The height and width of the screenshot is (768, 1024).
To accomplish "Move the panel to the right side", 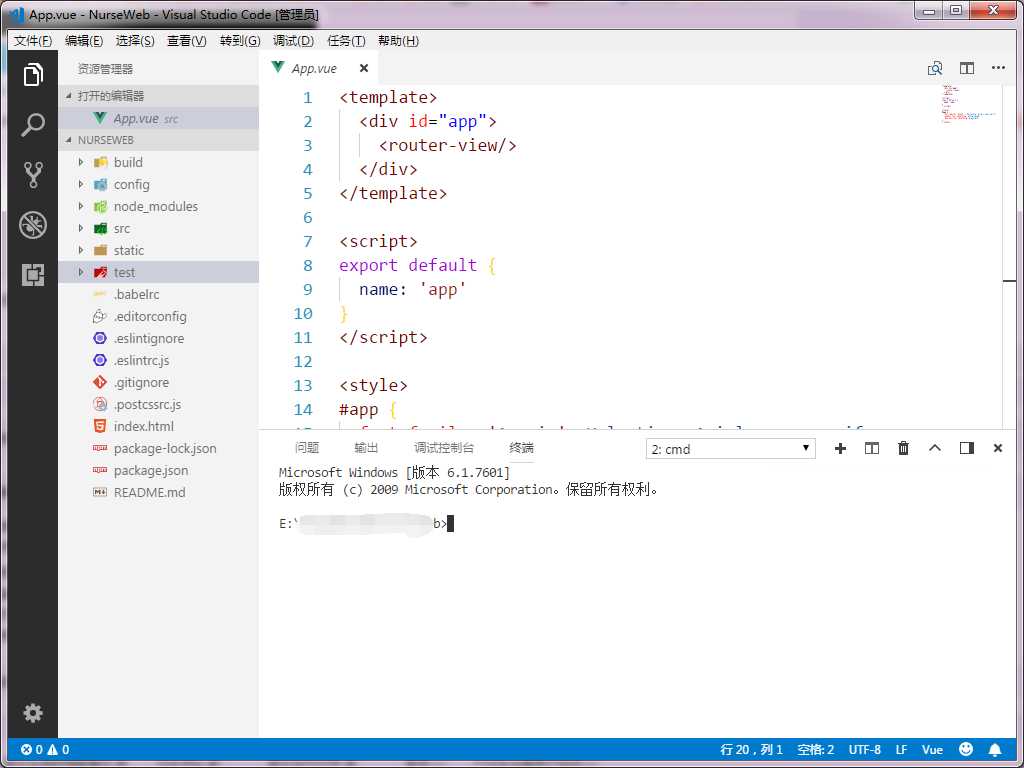I will point(967,448).
